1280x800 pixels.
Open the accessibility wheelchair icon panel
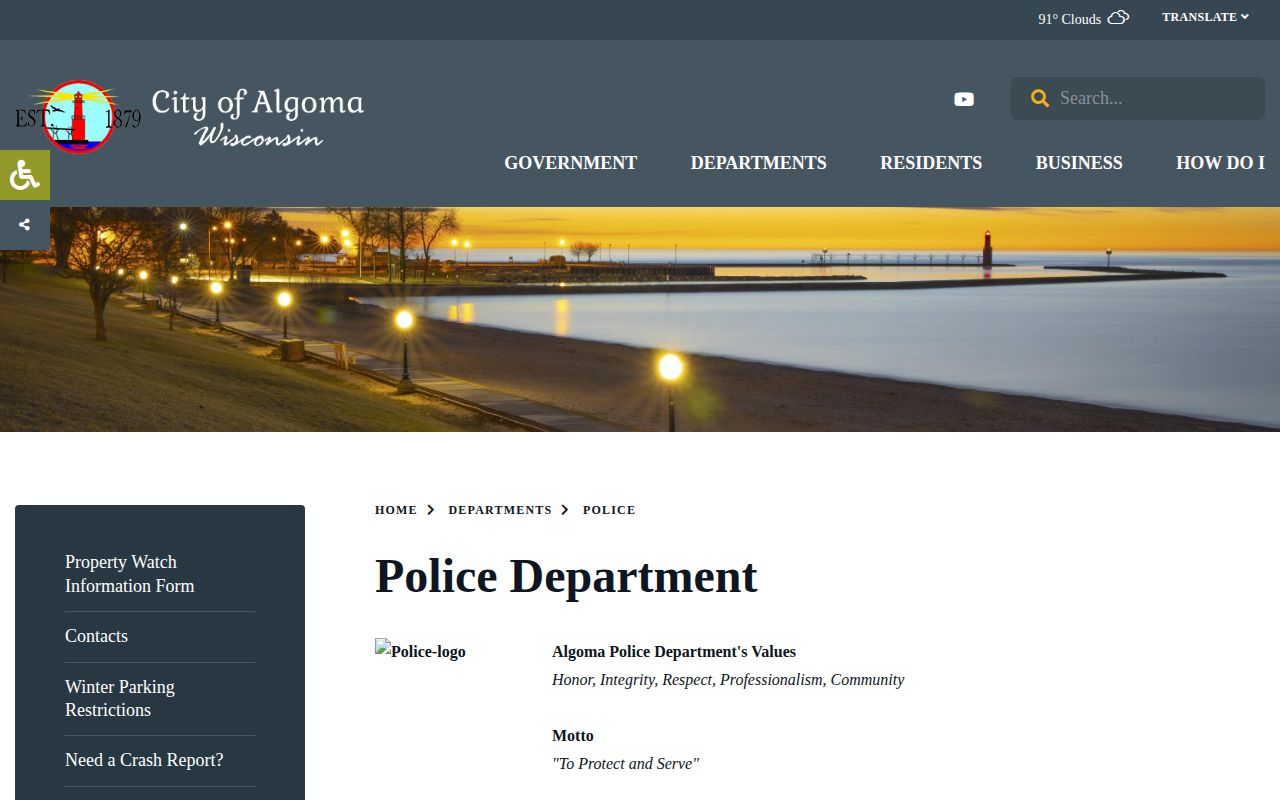click(24, 175)
